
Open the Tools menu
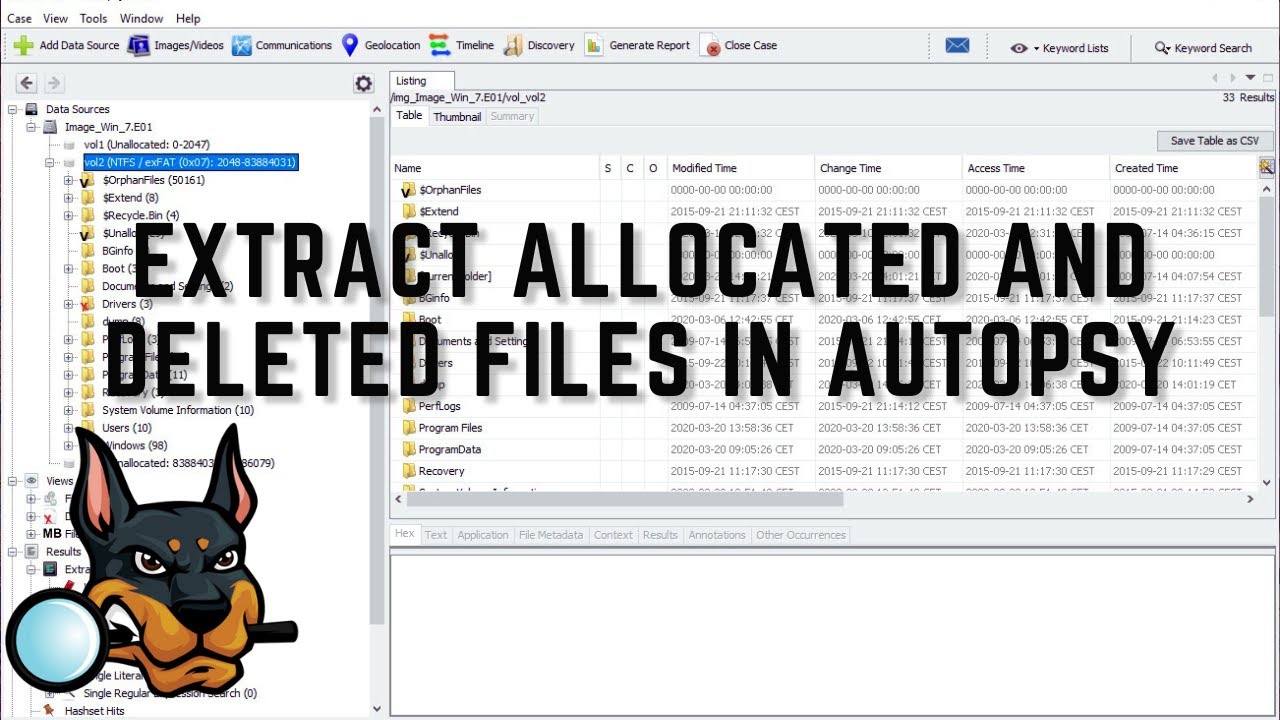[94, 18]
